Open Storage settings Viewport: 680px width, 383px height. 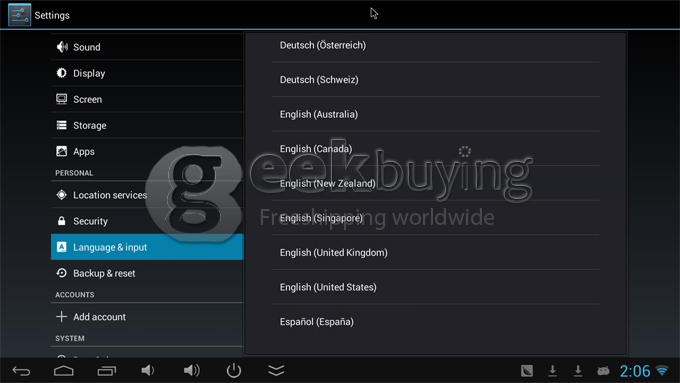click(147, 125)
